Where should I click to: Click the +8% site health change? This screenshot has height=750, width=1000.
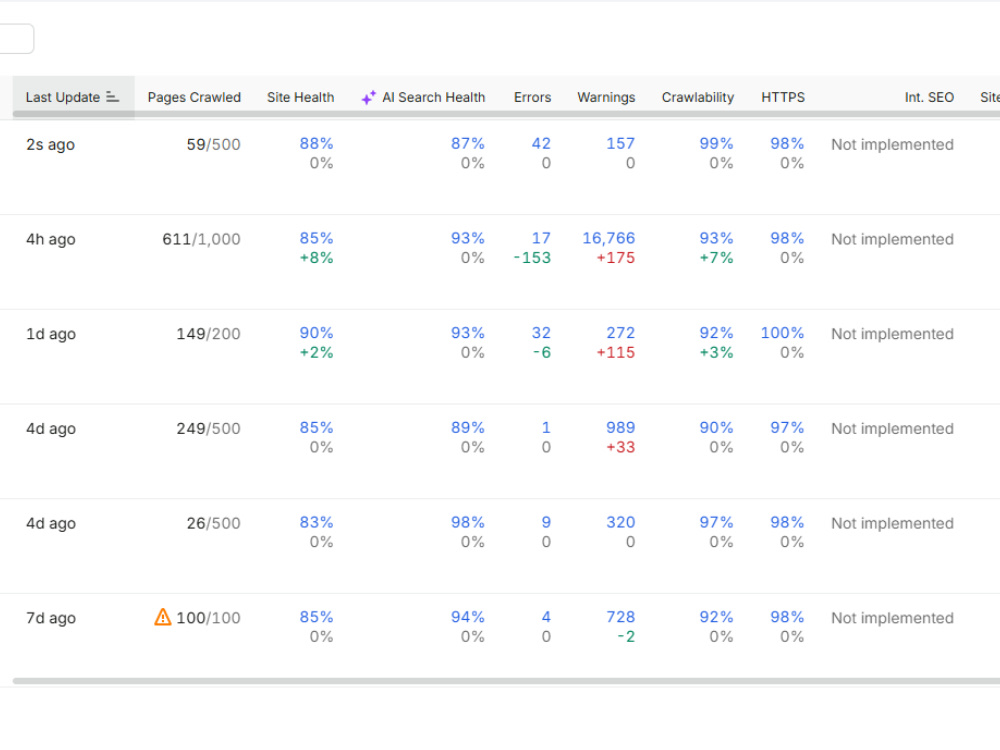316,258
